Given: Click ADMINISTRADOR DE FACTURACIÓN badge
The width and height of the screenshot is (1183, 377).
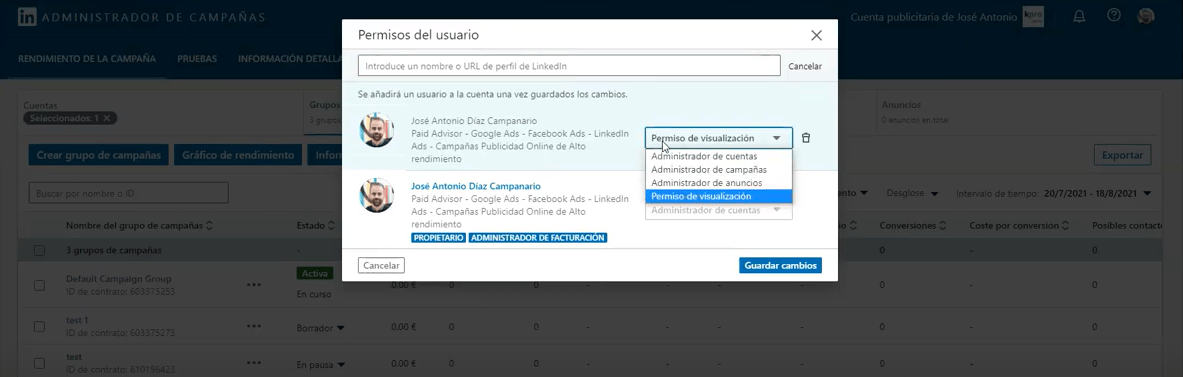Looking at the screenshot, I should (x=537, y=238).
